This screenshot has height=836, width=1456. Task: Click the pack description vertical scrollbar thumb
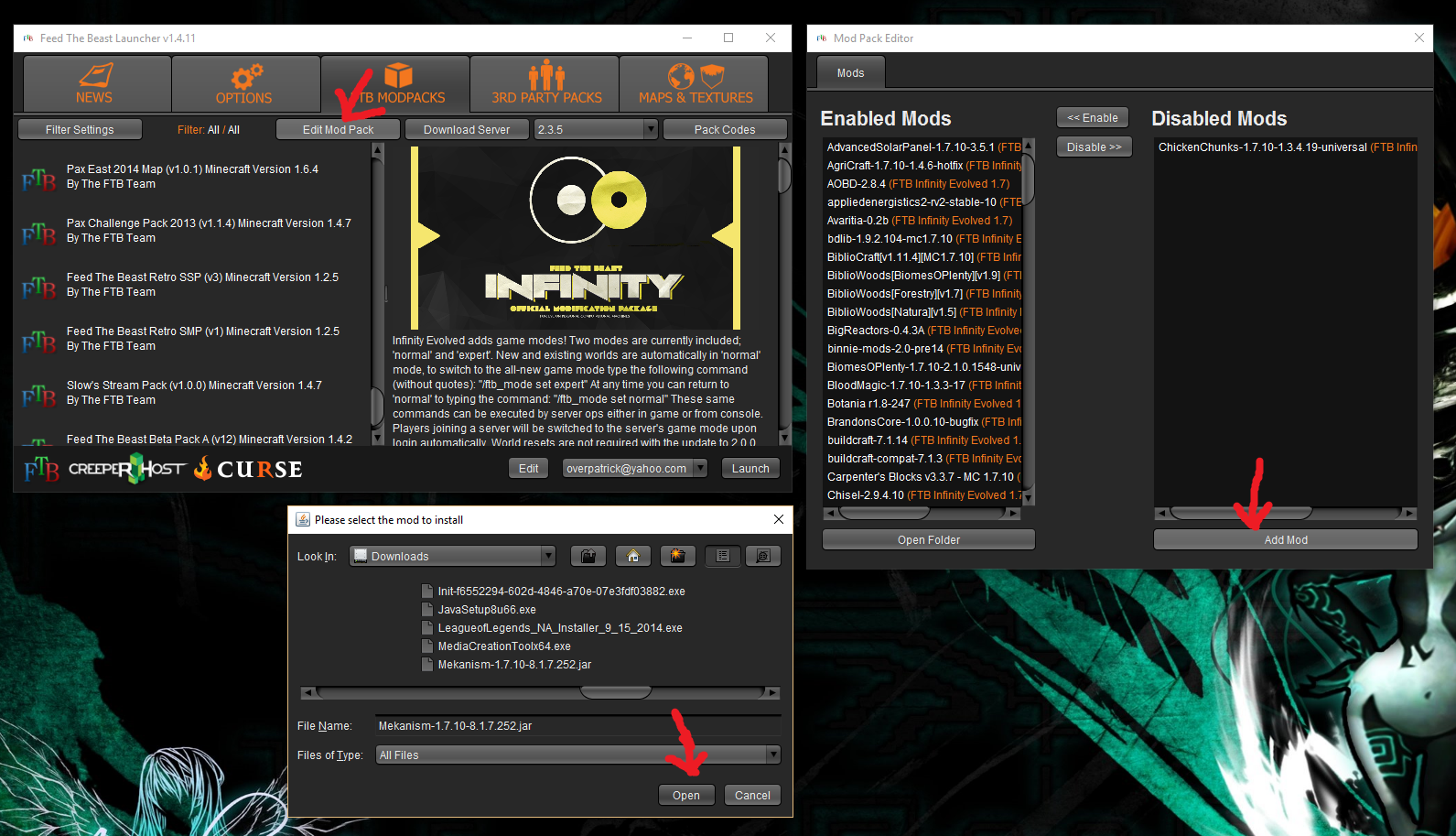tap(784, 177)
